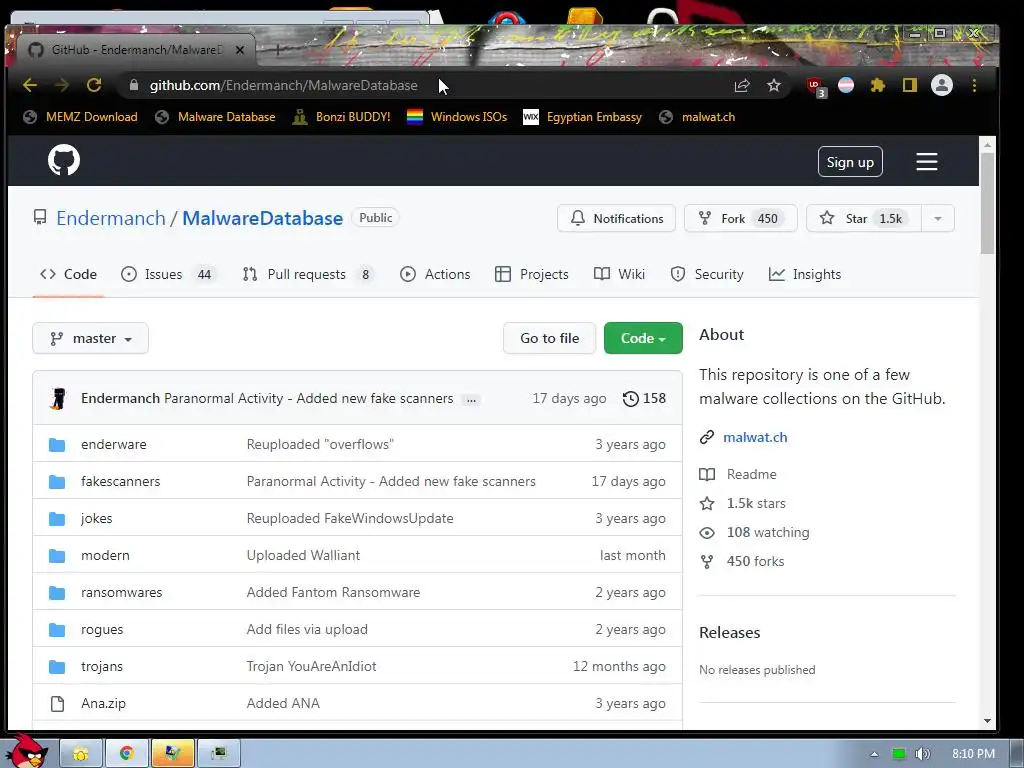Click the page vertical scrollbar thumb

pyautogui.click(x=987, y=204)
